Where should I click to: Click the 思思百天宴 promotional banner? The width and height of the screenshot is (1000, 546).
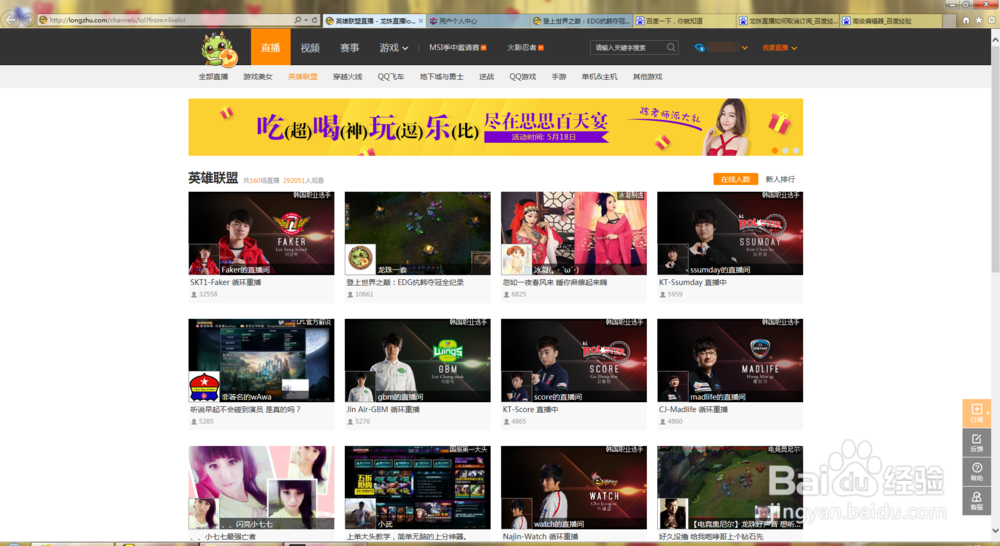pyautogui.click(x=496, y=127)
